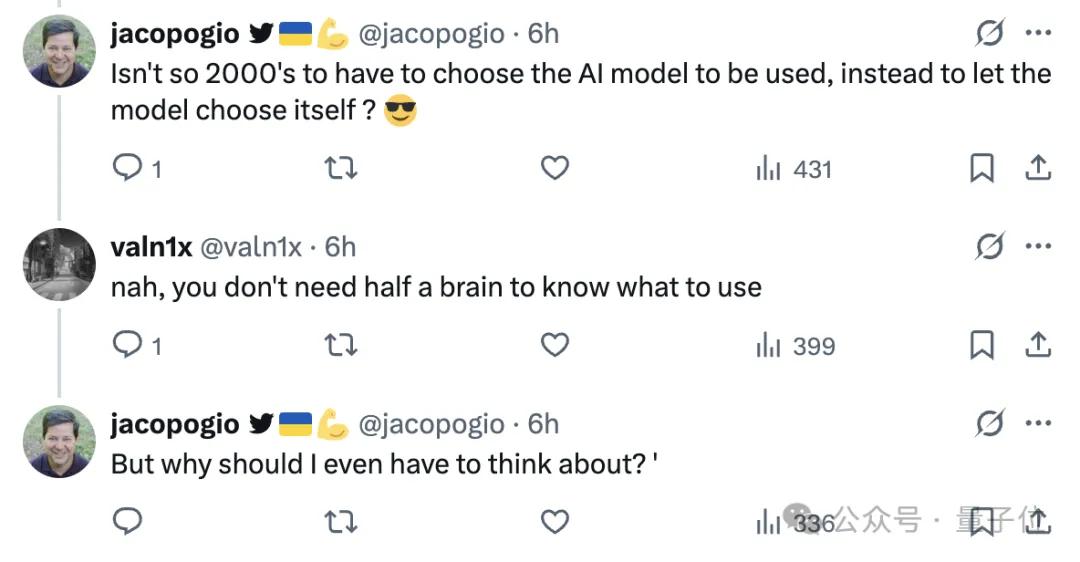Share the first jacopogio tweet
Viewport: 1080px width, 562px height.
click(x=1038, y=169)
